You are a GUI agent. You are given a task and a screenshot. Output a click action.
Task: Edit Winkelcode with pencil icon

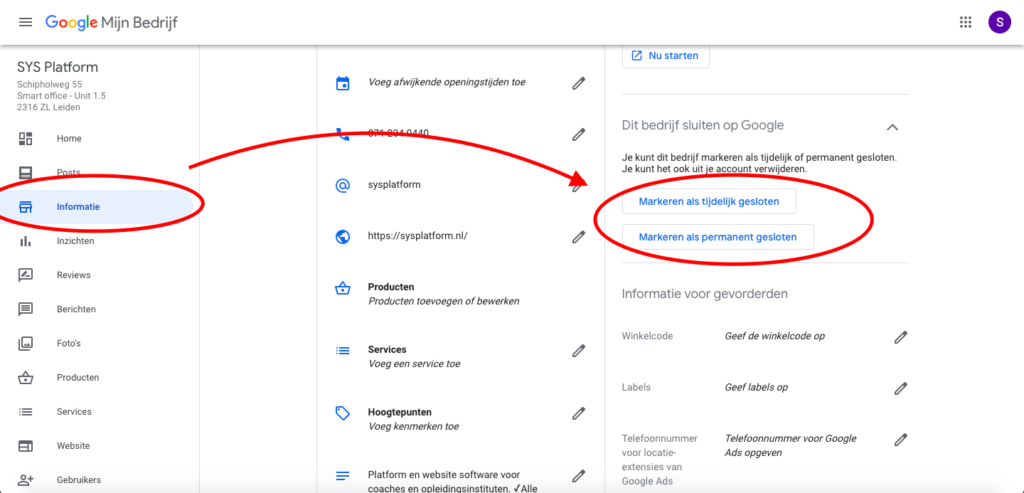(901, 337)
